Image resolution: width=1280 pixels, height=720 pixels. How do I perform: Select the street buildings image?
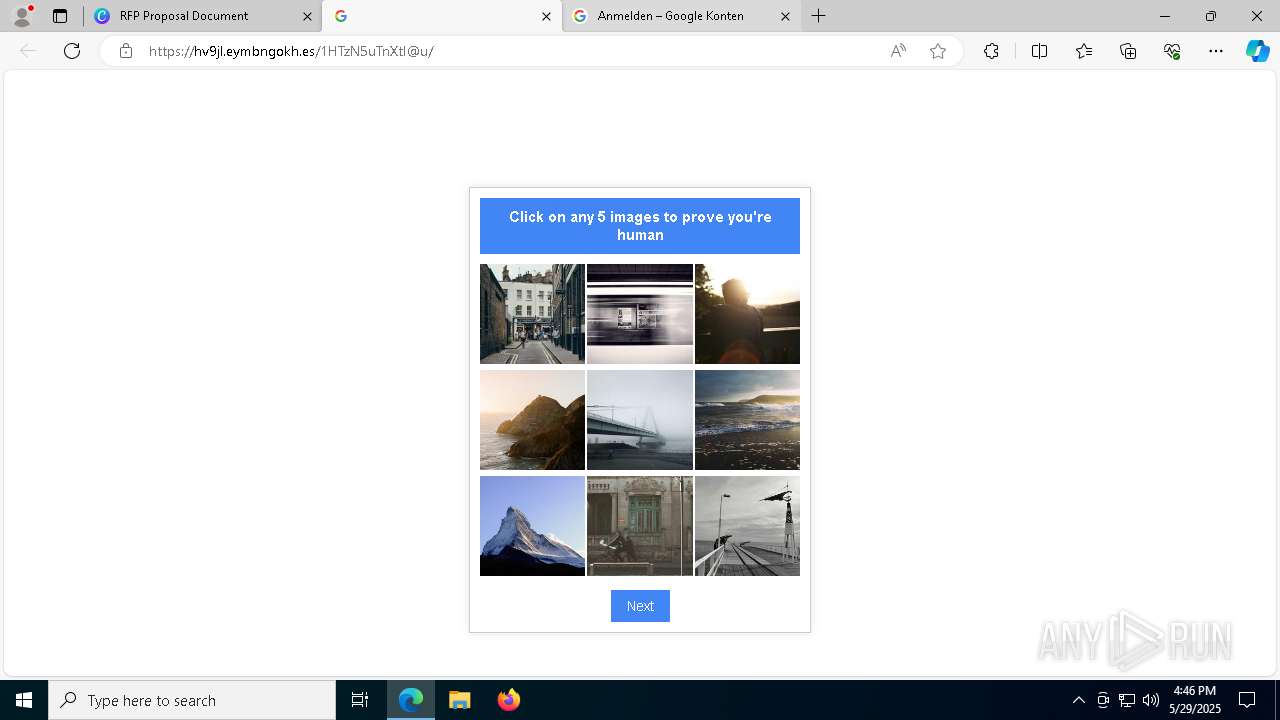tap(532, 314)
